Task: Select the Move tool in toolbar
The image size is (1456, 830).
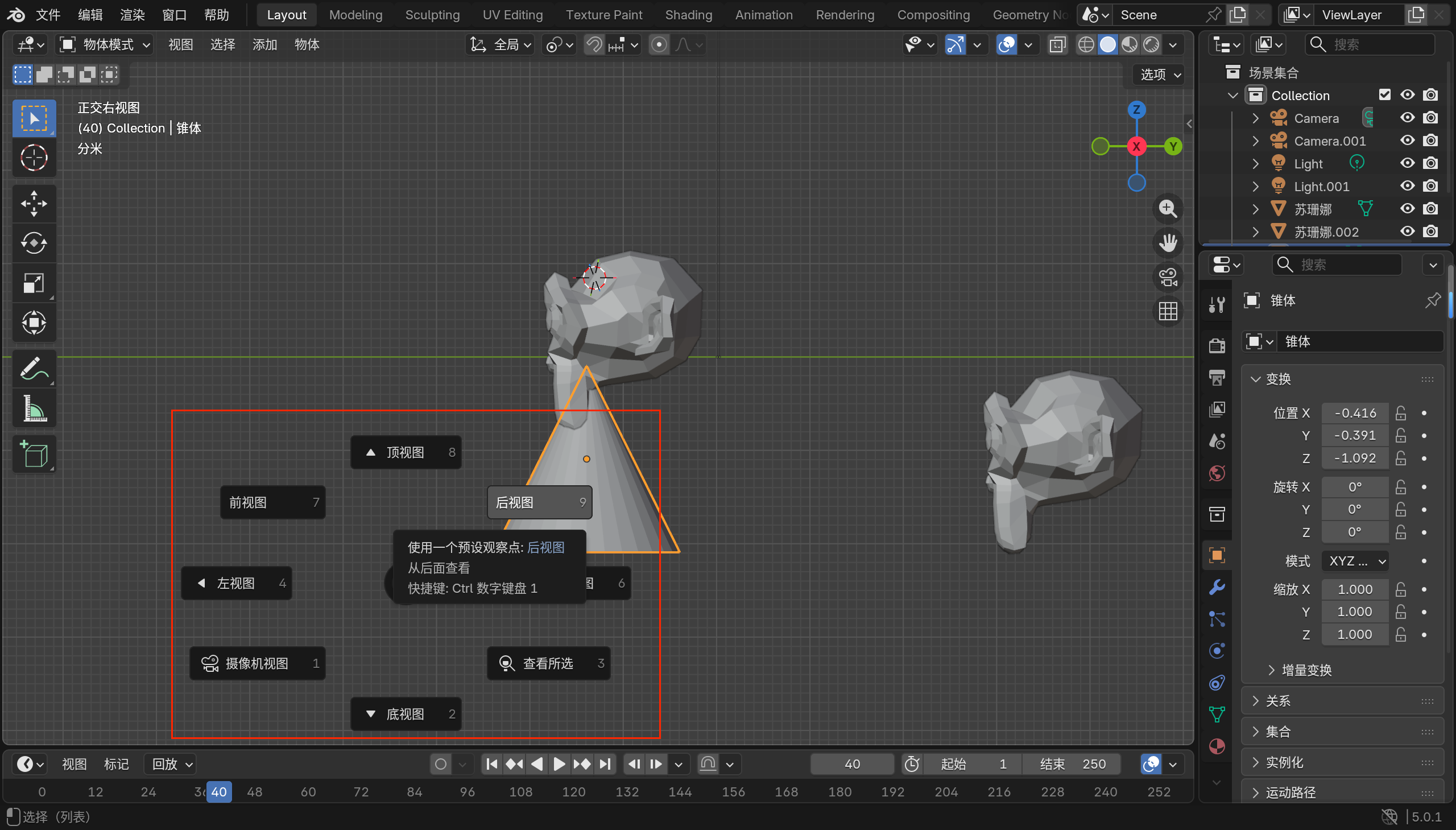Action: coord(34,204)
